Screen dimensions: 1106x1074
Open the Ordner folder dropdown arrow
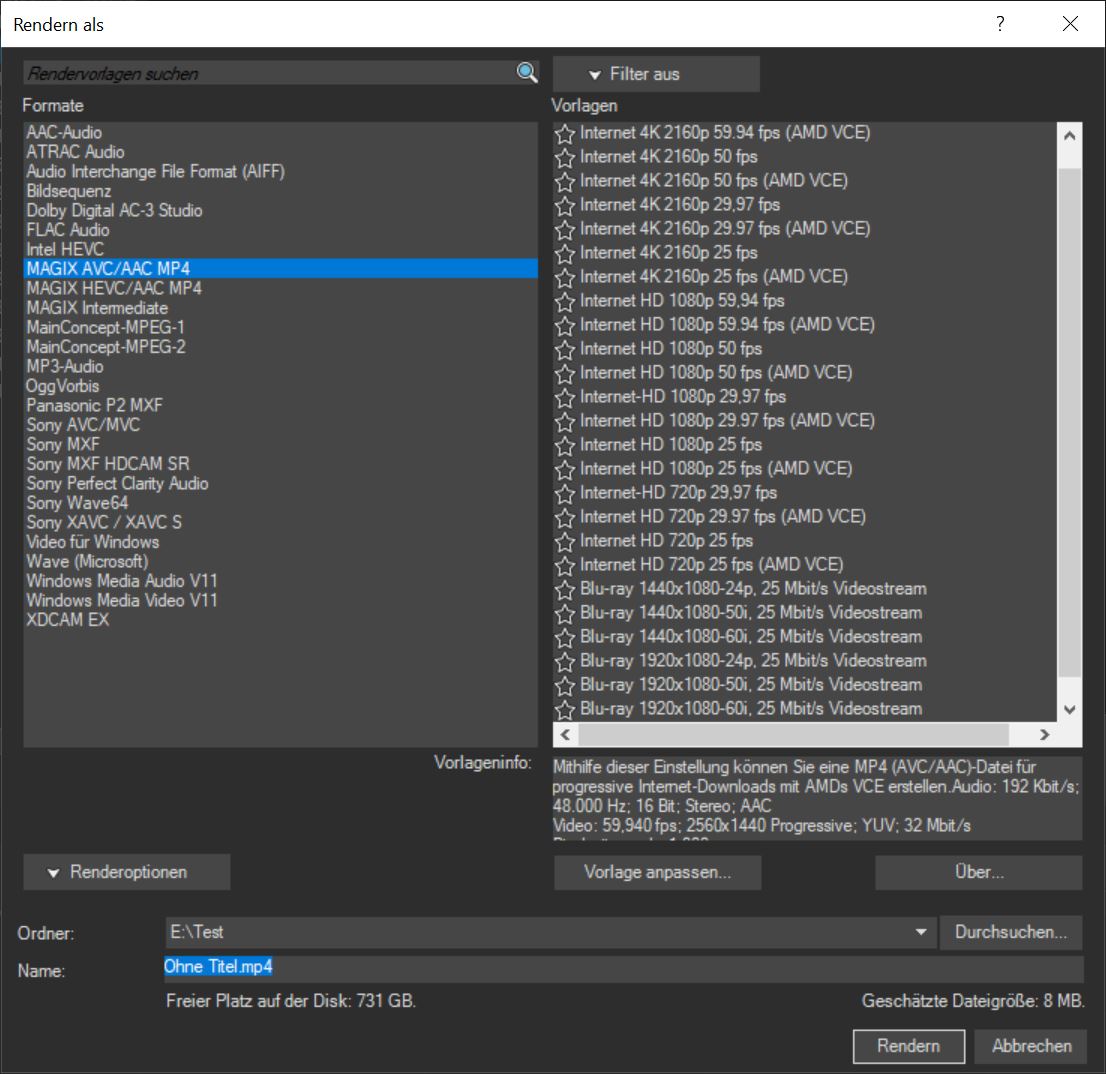point(920,932)
